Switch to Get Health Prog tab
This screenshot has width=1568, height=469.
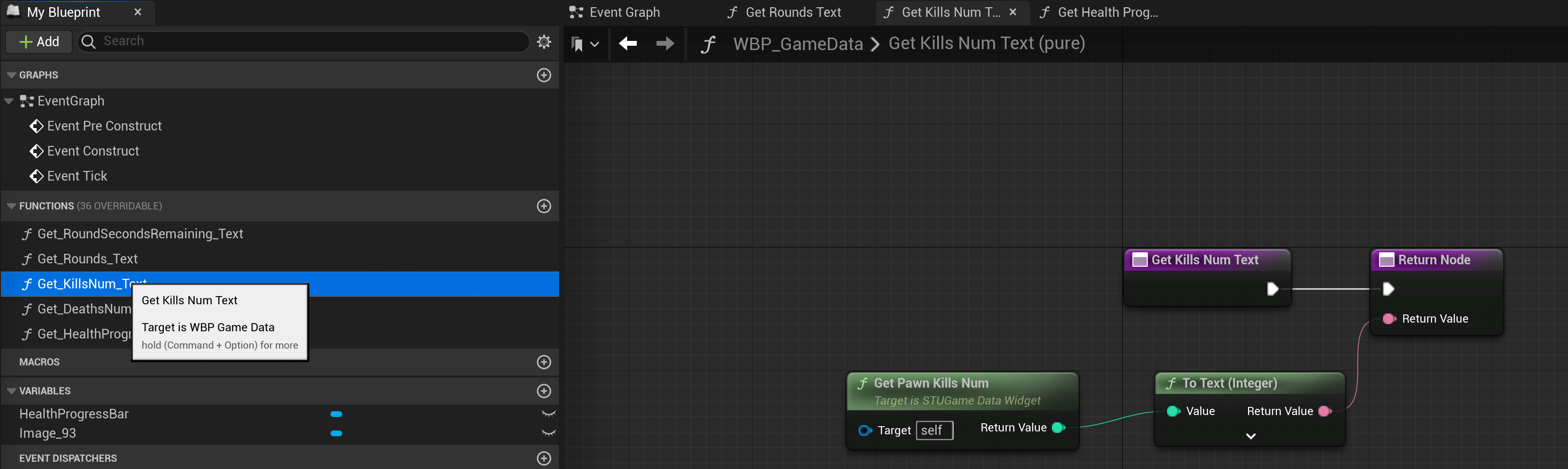1099,12
